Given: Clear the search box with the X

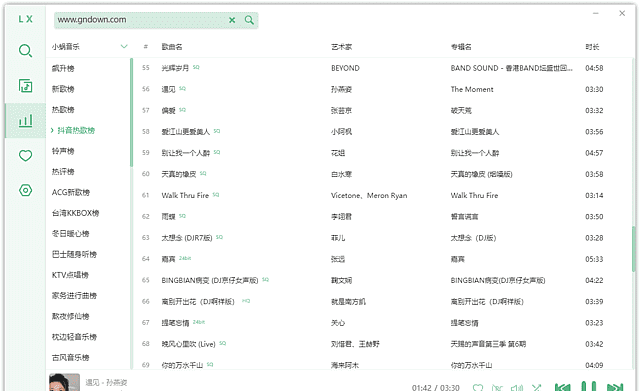Looking at the screenshot, I should point(232,20).
